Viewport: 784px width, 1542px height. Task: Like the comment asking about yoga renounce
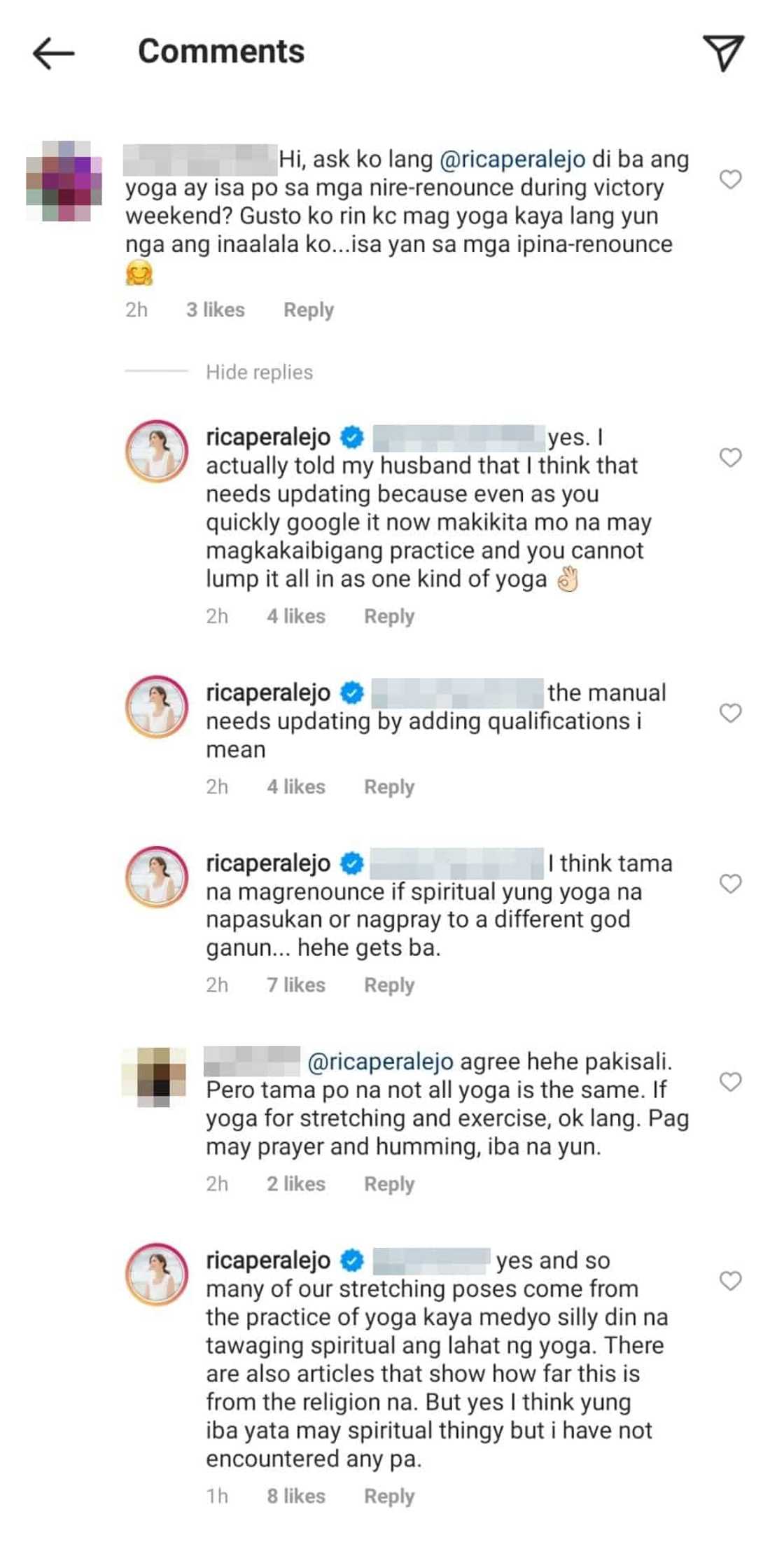(x=730, y=179)
